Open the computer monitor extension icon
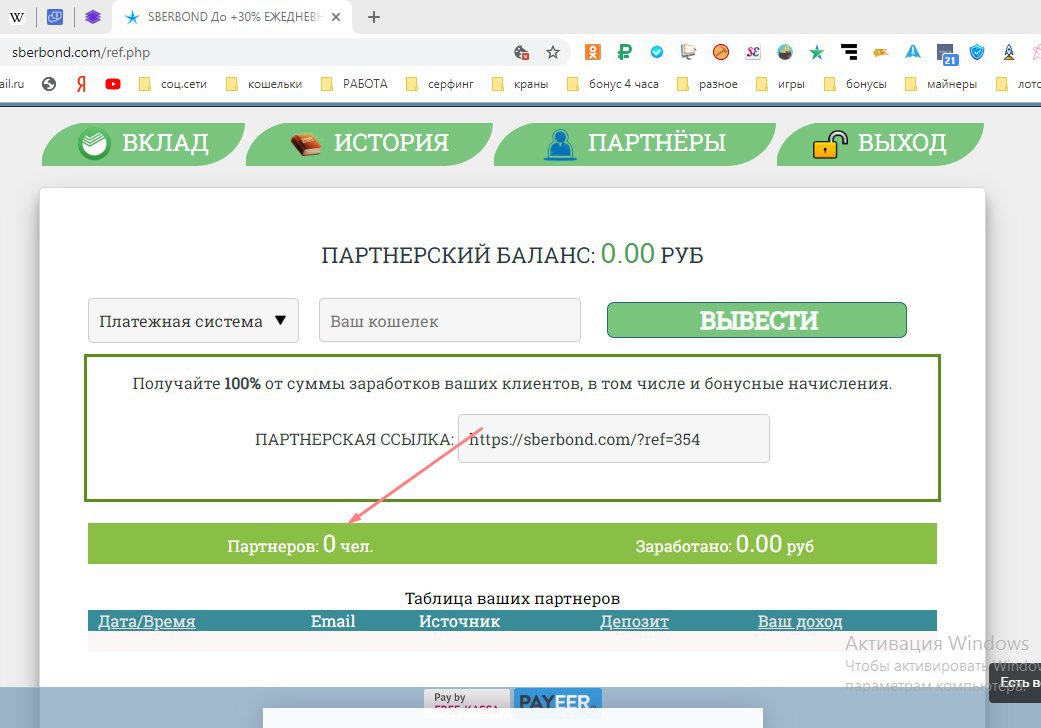1041x728 pixels. point(688,52)
